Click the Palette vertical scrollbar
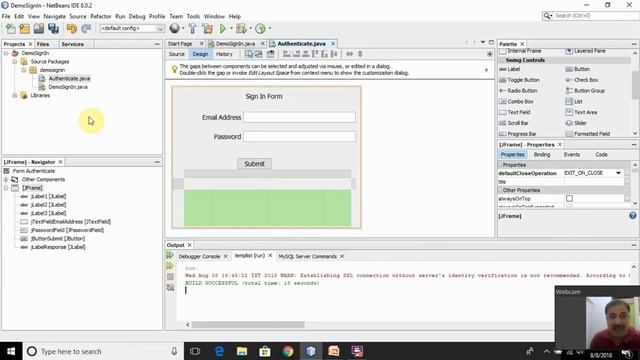 [x=635, y=85]
